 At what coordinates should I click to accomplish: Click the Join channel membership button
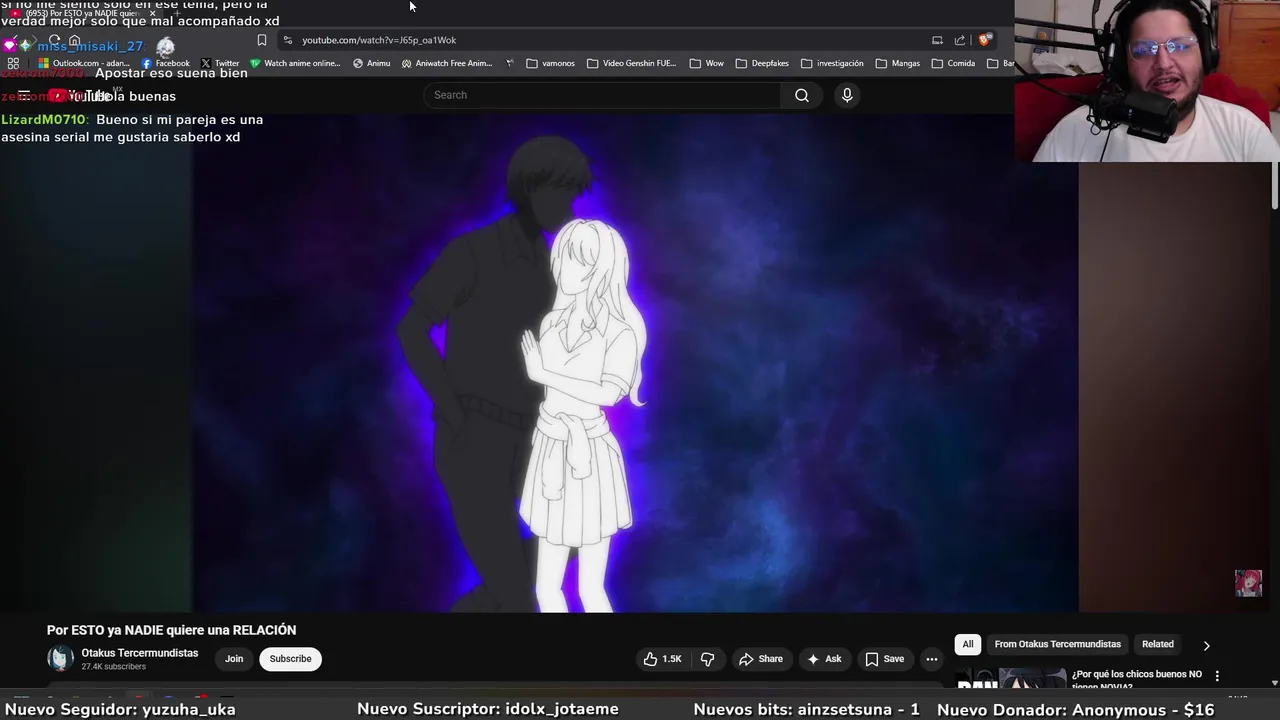[x=234, y=659]
